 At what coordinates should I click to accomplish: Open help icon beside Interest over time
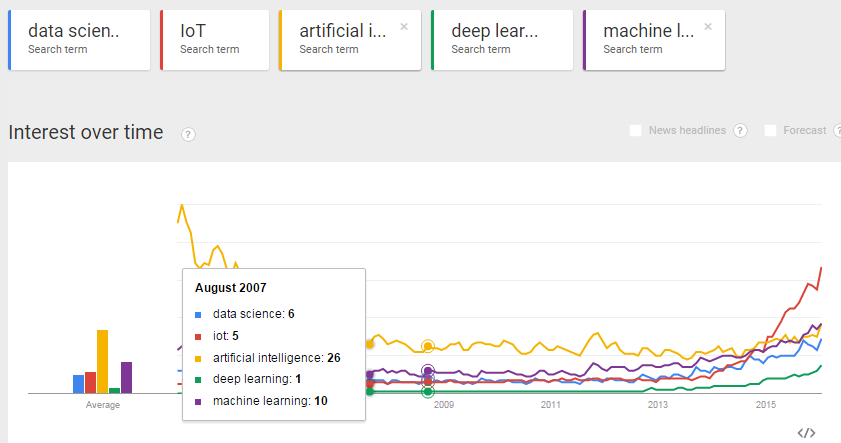[188, 134]
